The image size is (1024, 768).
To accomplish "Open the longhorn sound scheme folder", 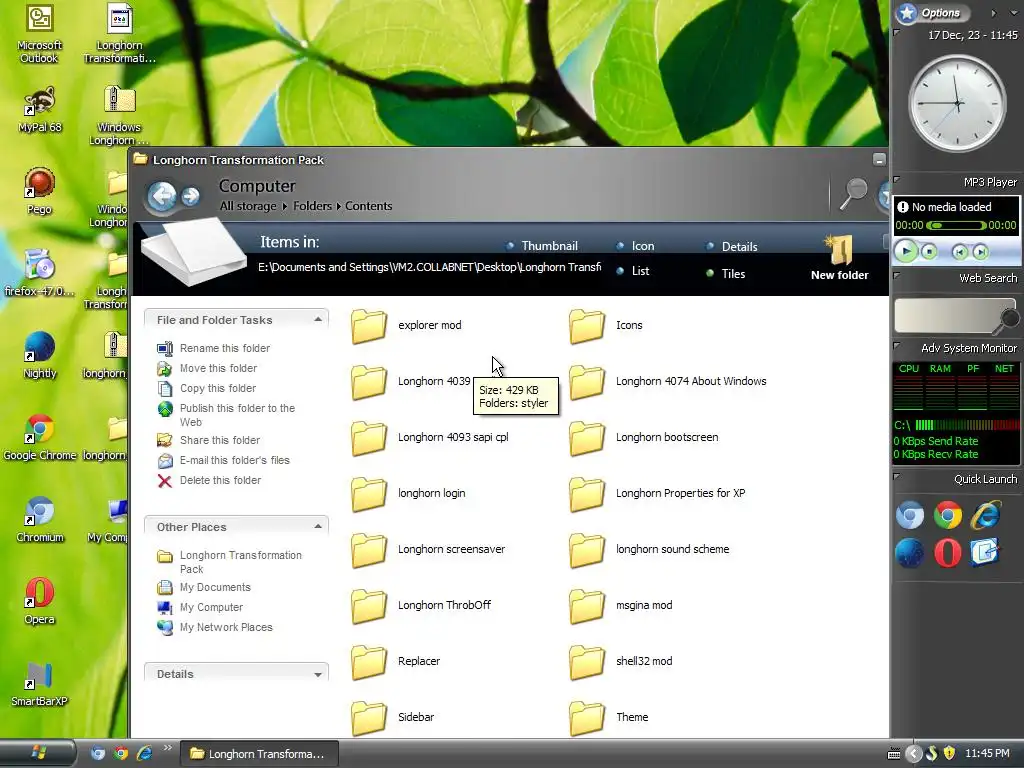I will pos(649,550).
